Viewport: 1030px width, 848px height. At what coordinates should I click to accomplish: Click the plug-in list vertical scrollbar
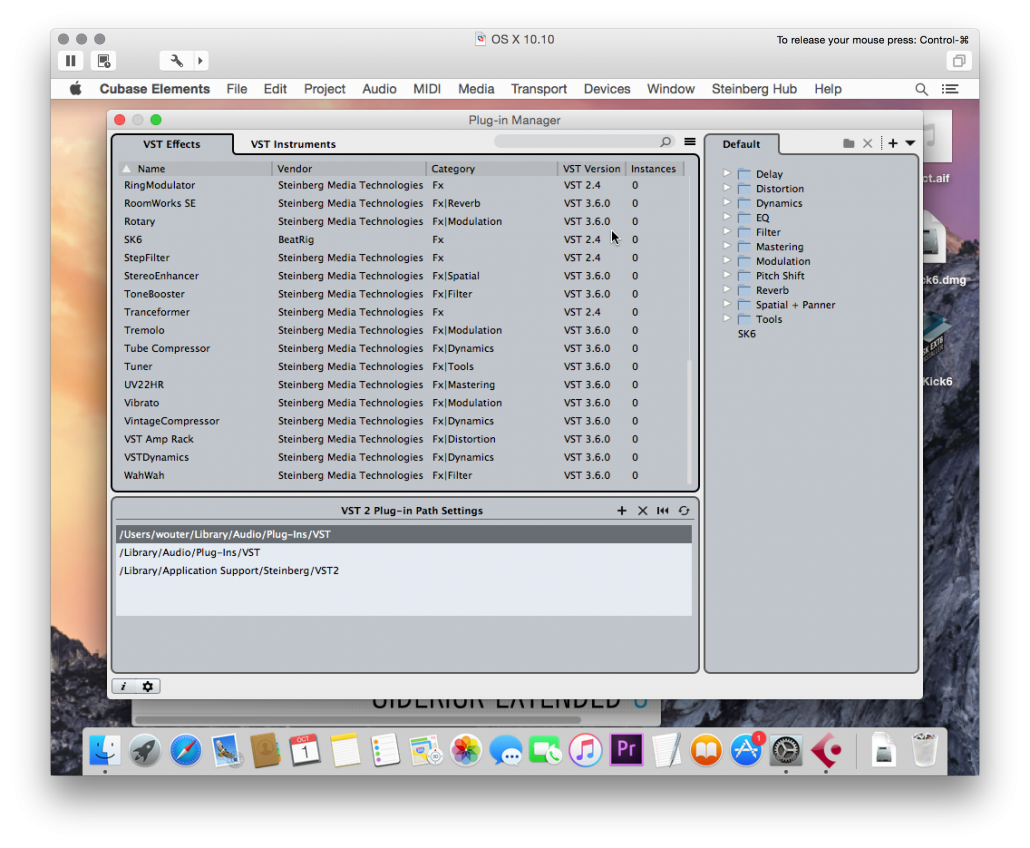(x=689, y=420)
